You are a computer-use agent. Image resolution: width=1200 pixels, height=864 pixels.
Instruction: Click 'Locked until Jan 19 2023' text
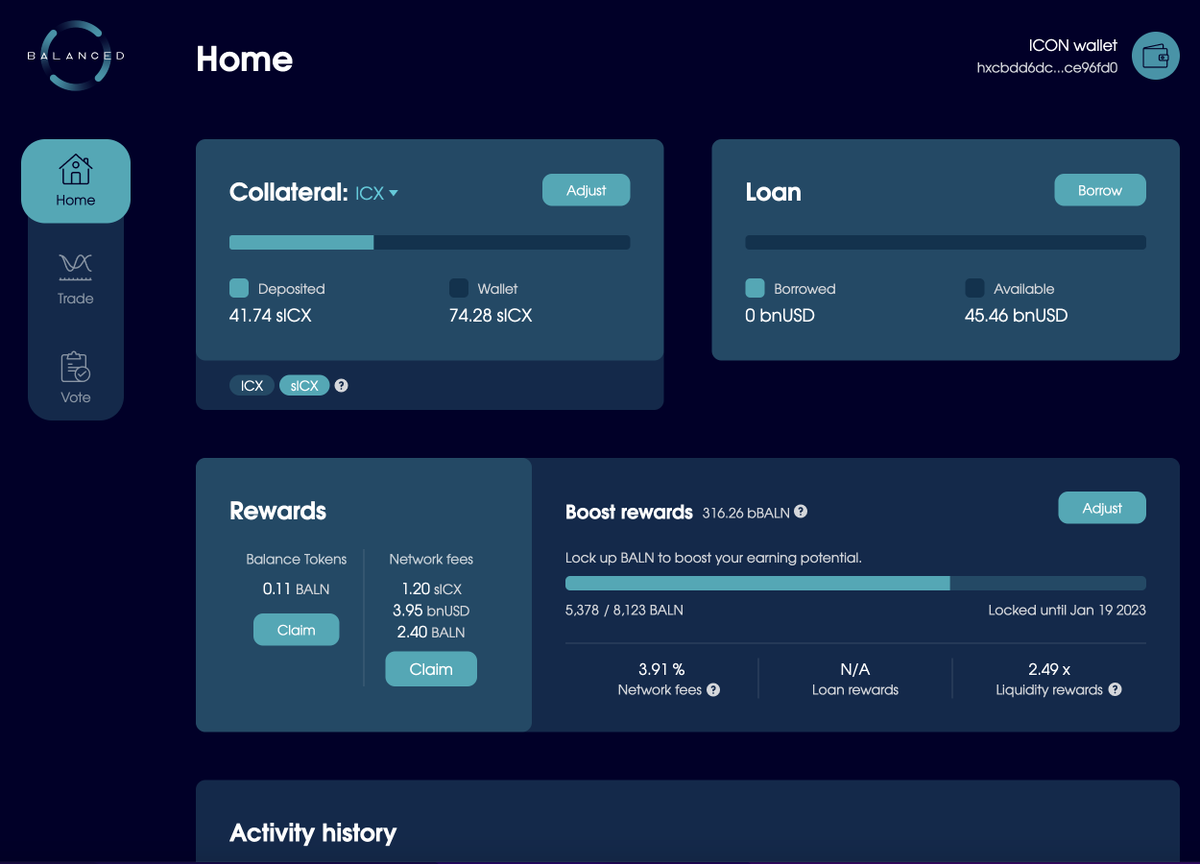(x=1067, y=610)
